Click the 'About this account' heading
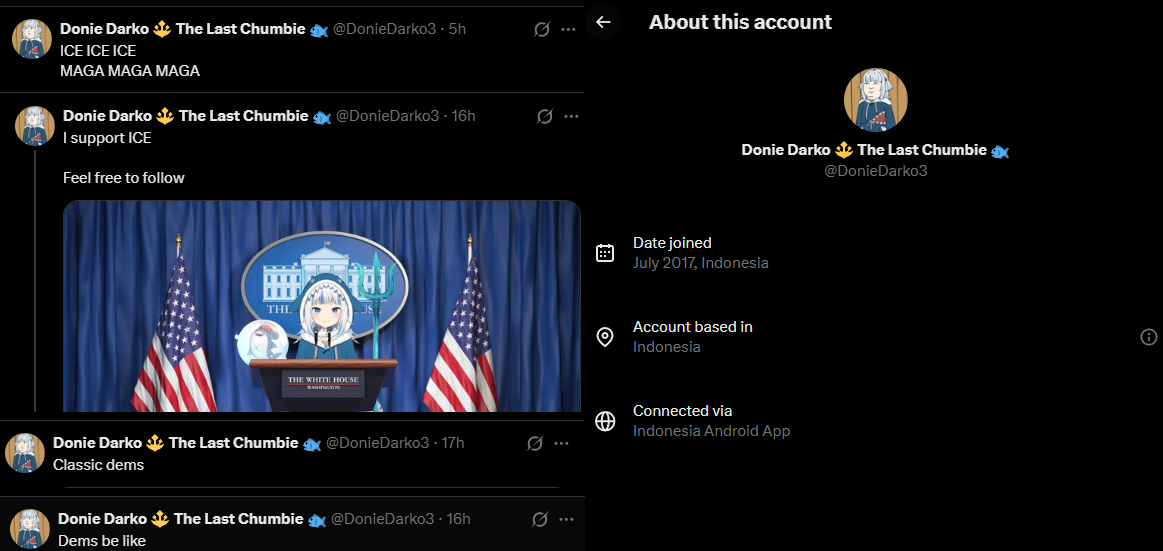 740,22
